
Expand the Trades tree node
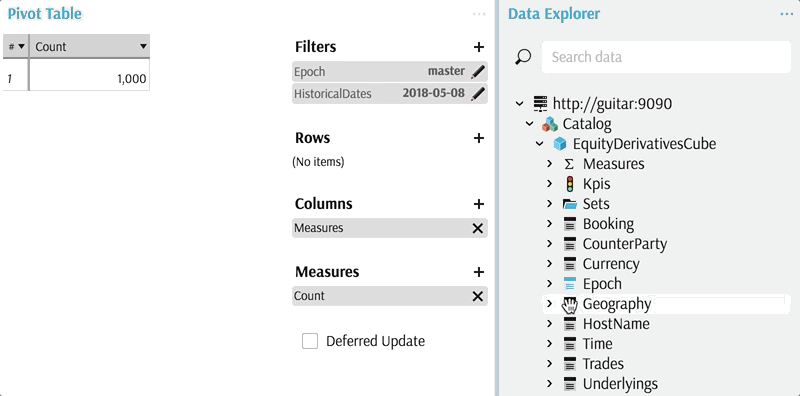click(x=549, y=364)
